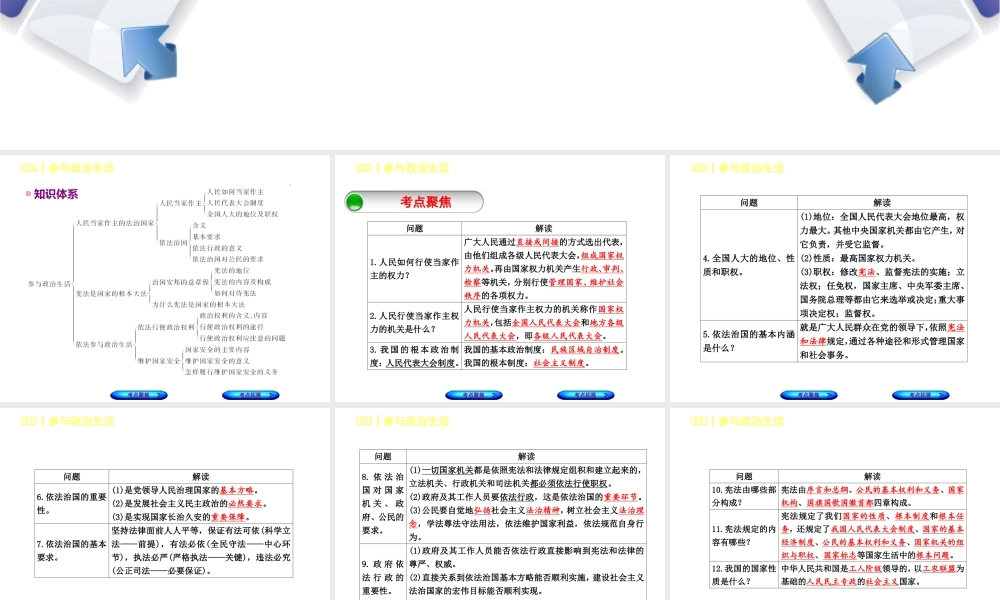
Task: Open the 知识体系 mind-map slide
Action: (165, 278)
